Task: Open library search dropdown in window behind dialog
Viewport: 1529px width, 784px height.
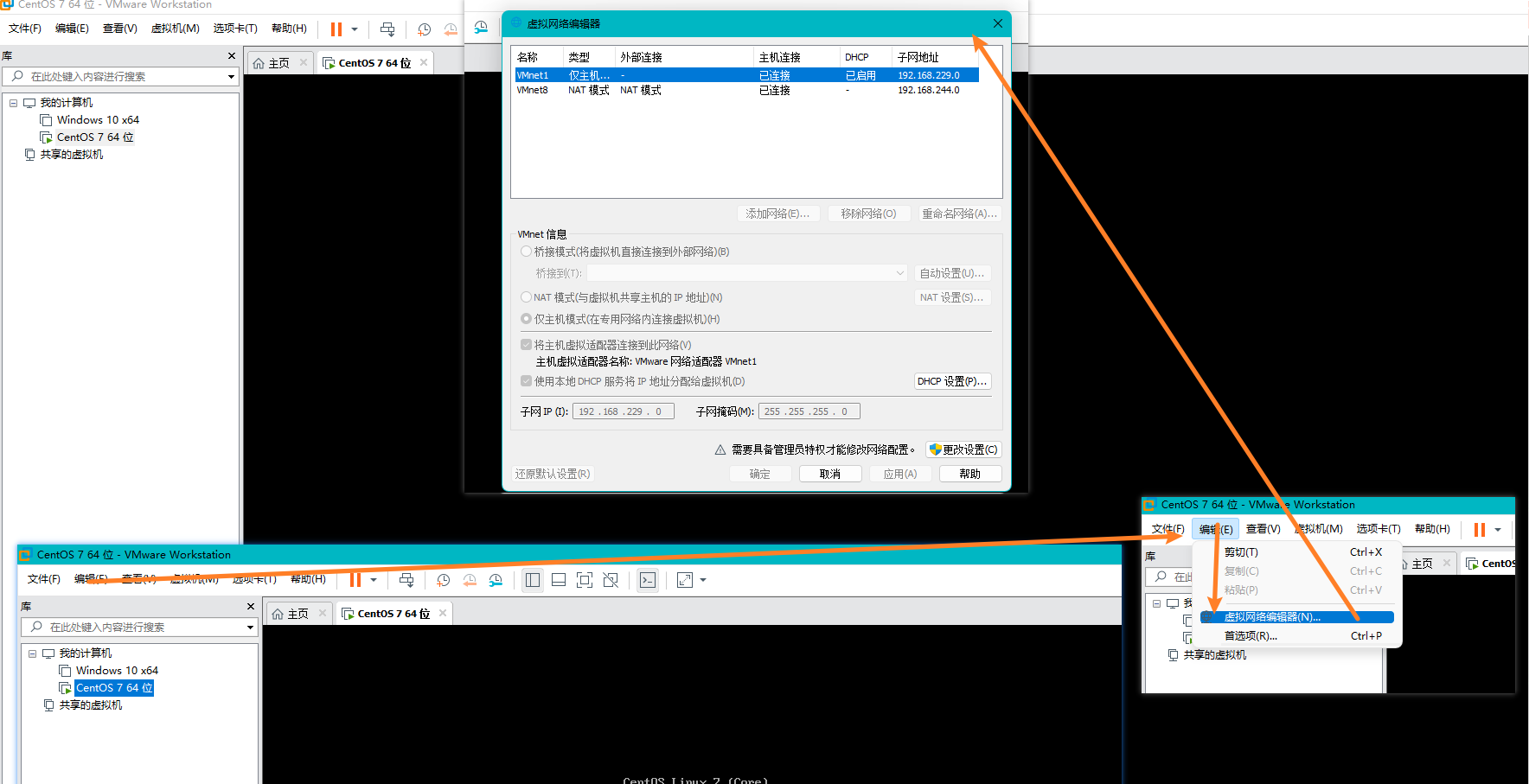Action: pos(231,77)
